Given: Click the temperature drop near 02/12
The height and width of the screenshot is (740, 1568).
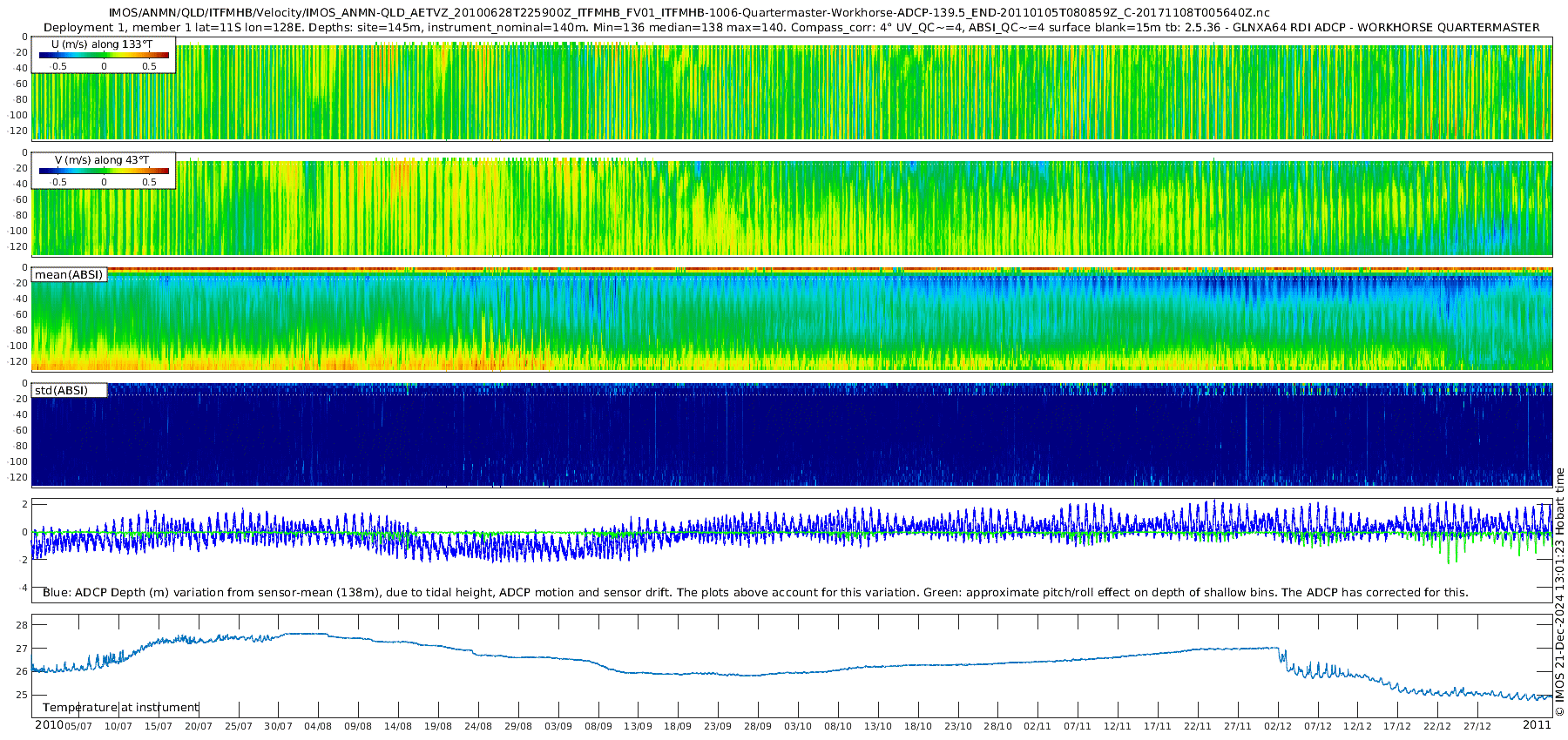Looking at the screenshot, I should click(1281, 656).
